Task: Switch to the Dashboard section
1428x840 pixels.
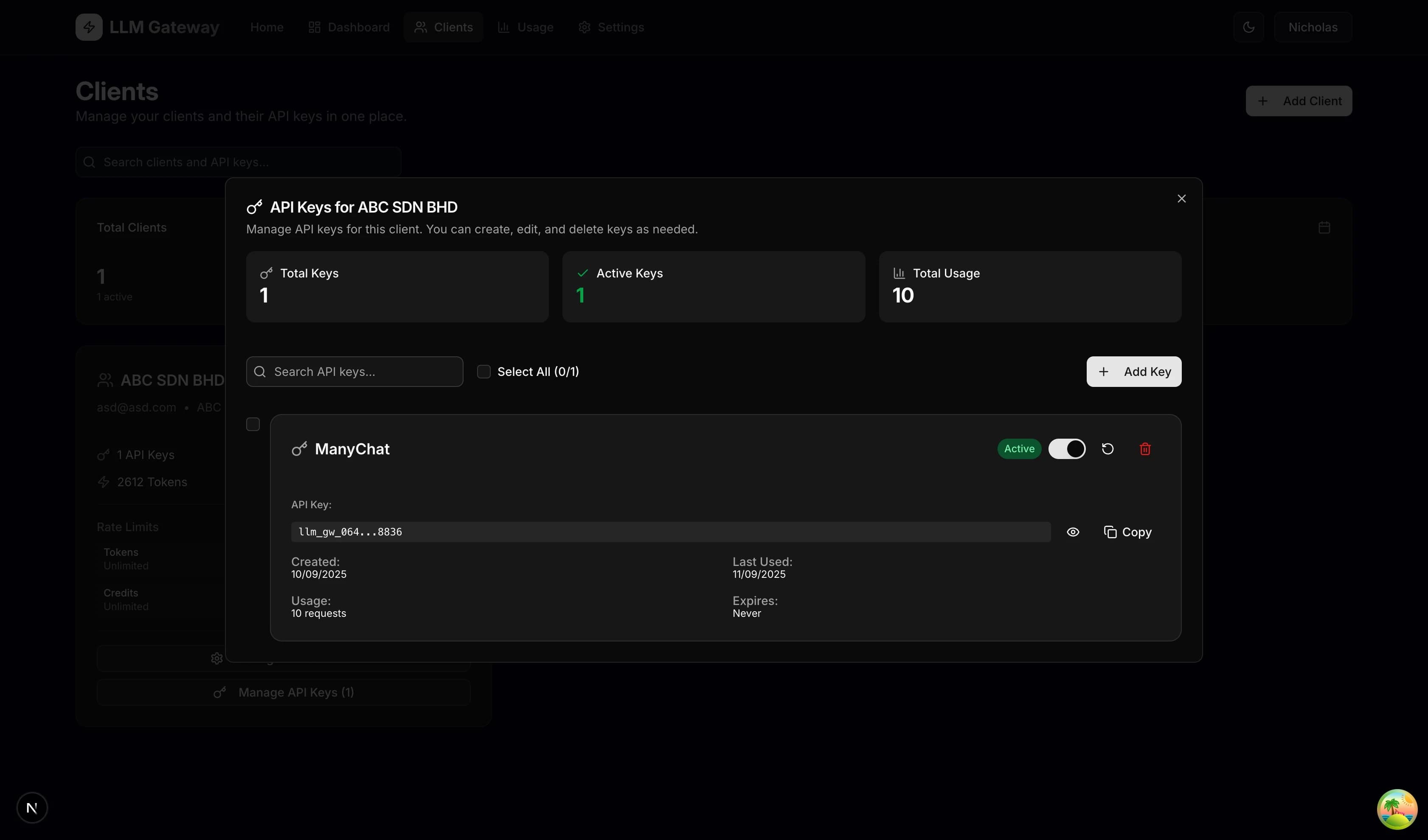Action: coord(349,27)
